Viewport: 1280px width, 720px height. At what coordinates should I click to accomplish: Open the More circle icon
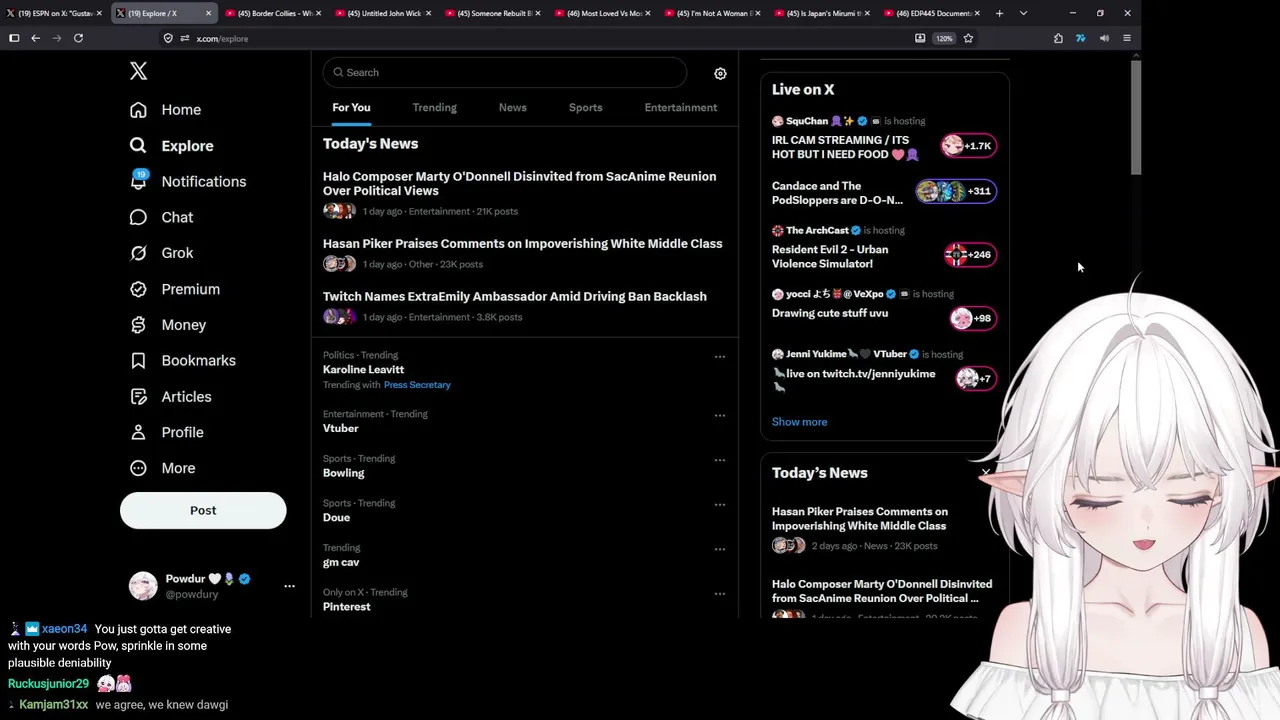click(x=138, y=468)
